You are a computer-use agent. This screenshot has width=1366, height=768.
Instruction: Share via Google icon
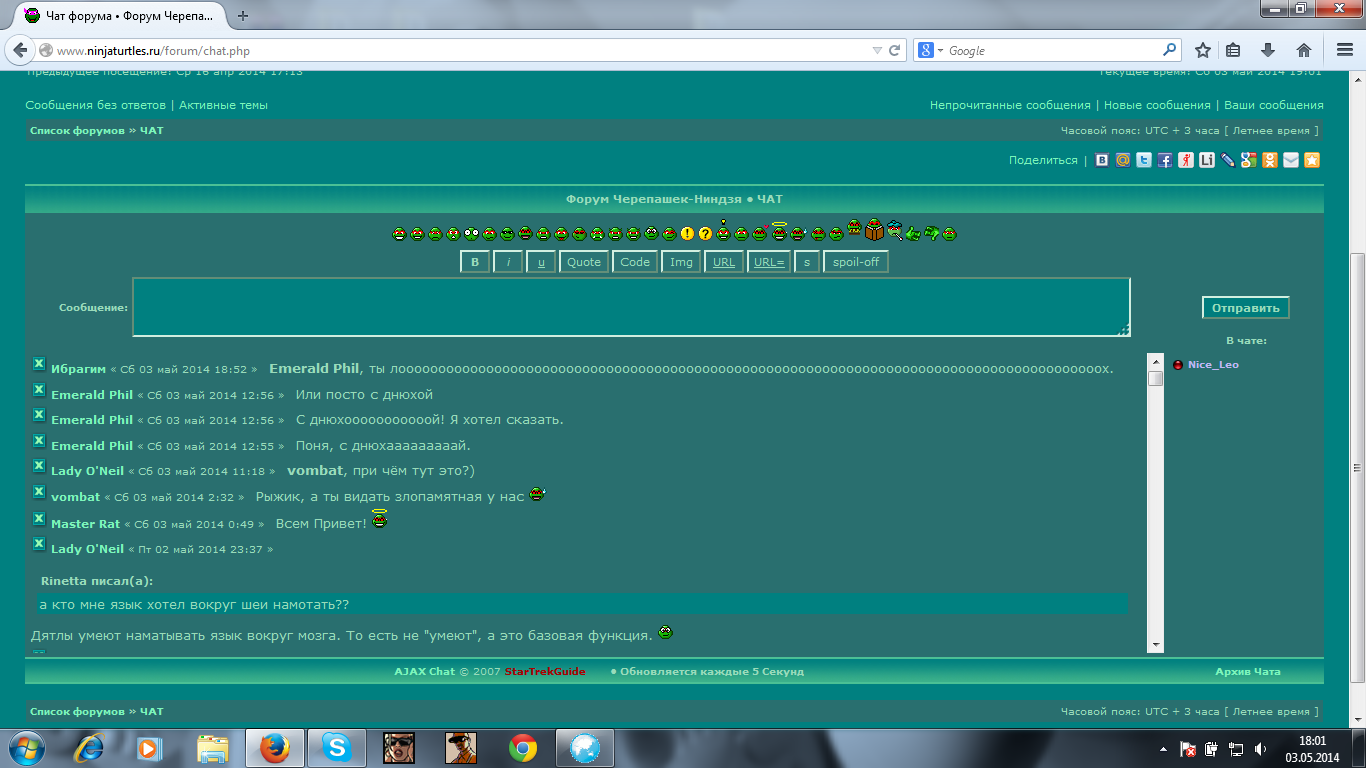click(1249, 160)
